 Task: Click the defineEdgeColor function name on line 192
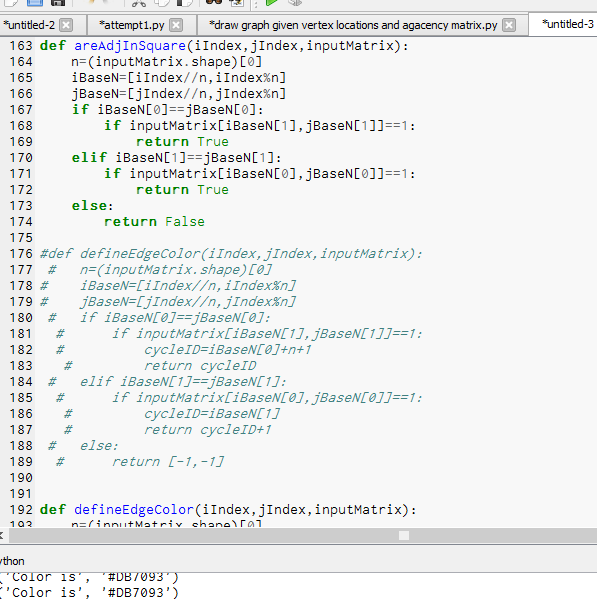point(134,510)
